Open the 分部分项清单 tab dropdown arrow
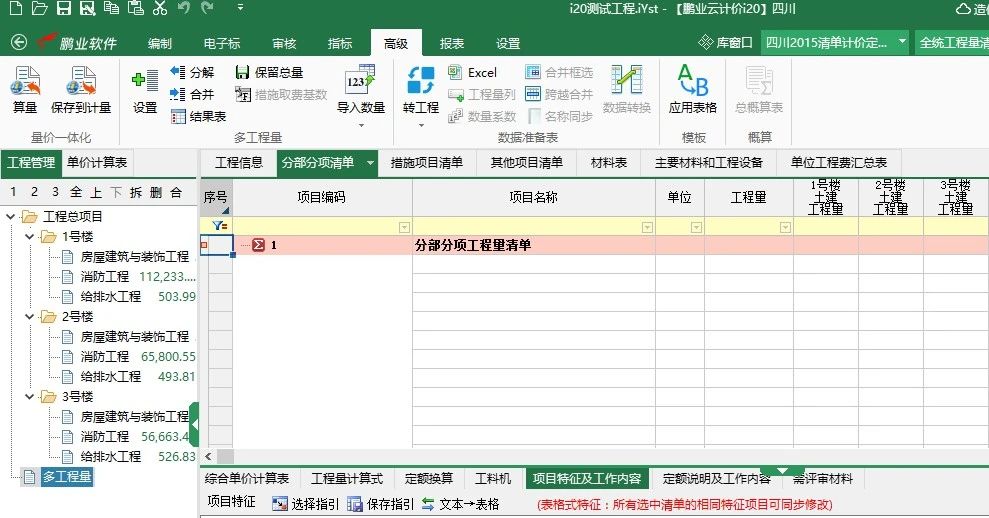The height and width of the screenshot is (518, 989). click(370, 163)
